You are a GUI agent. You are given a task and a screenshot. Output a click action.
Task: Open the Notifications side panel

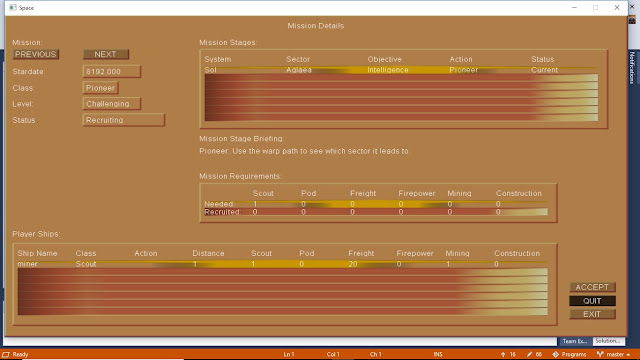[x=632, y=68]
